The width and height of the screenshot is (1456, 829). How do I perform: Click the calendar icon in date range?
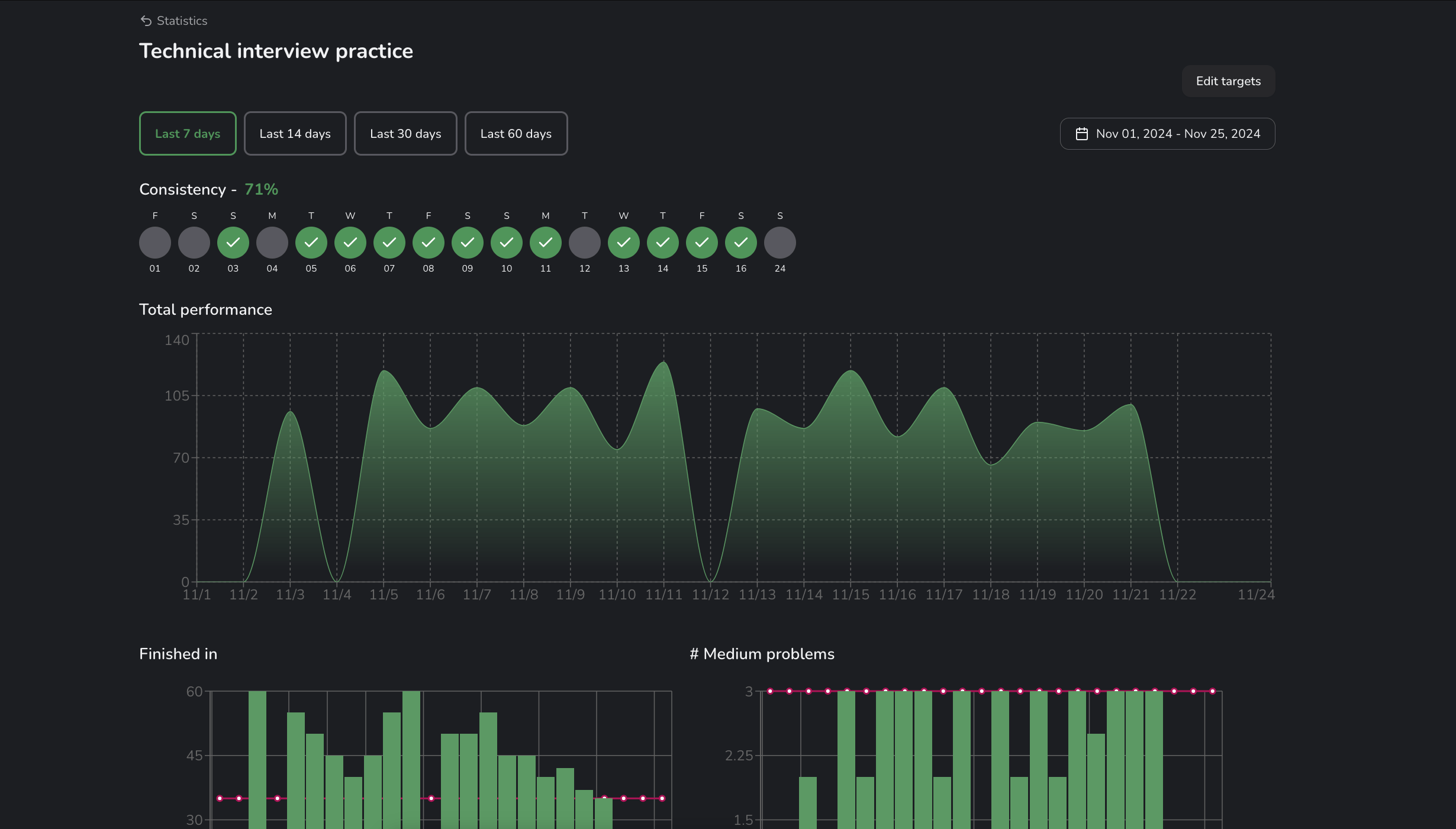pos(1081,134)
